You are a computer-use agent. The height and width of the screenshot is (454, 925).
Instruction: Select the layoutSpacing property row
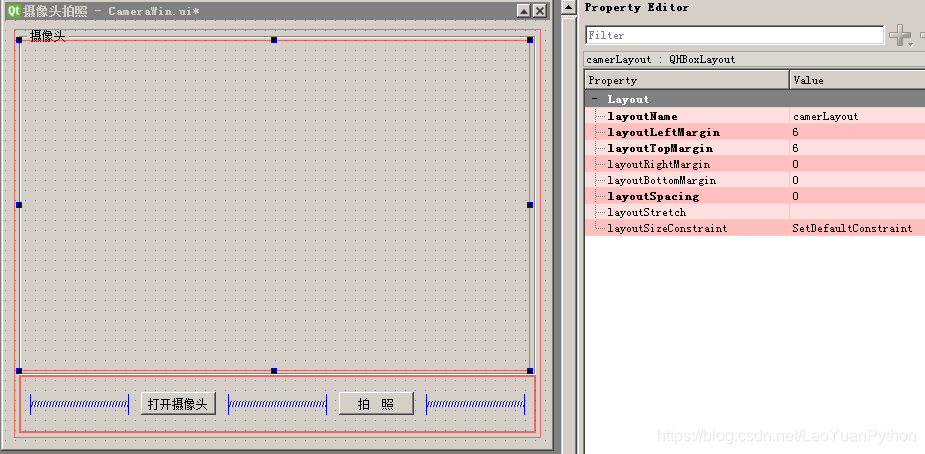(x=755, y=196)
